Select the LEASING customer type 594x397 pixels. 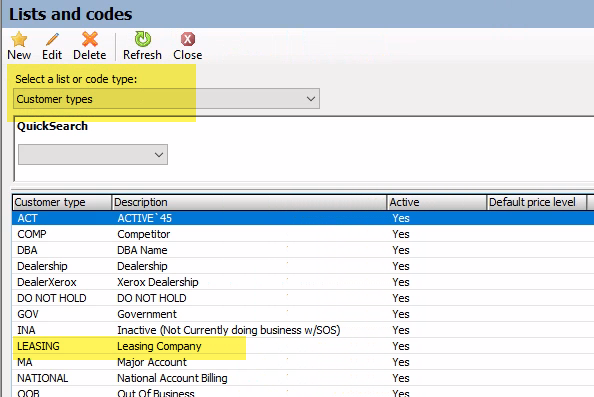click(x=38, y=346)
